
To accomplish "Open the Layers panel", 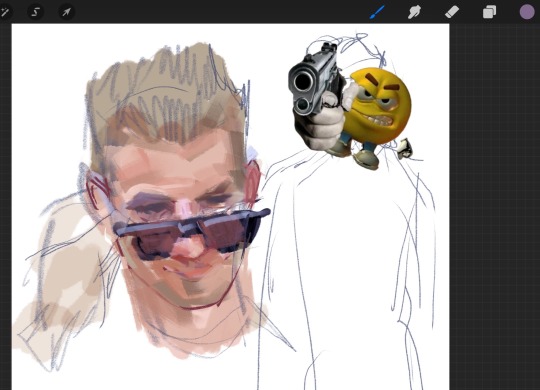I will pos(489,12).
